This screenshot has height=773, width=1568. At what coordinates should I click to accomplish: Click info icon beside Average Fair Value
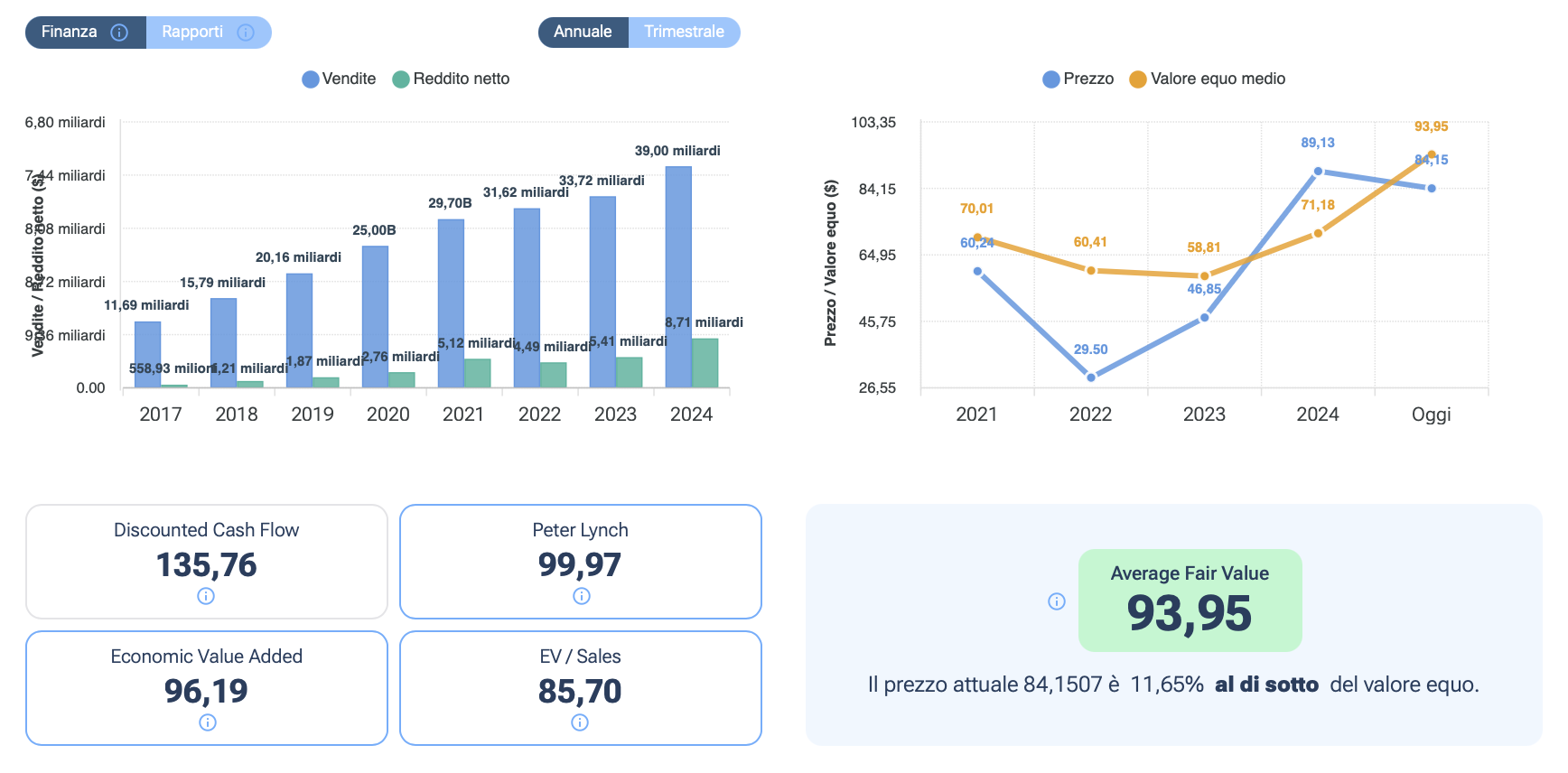pos(1057,601)
